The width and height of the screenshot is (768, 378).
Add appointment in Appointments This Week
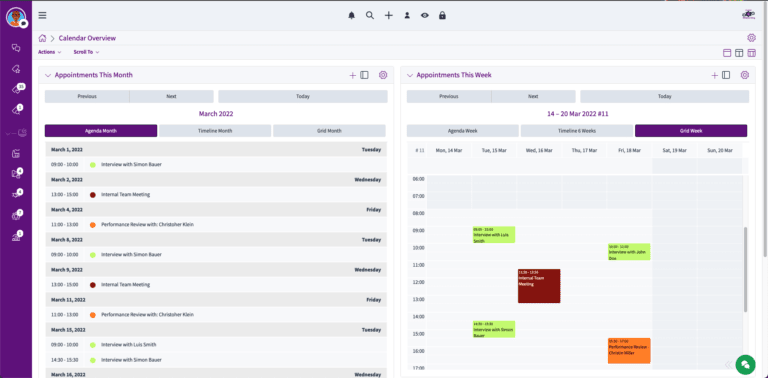pos(714,75)
